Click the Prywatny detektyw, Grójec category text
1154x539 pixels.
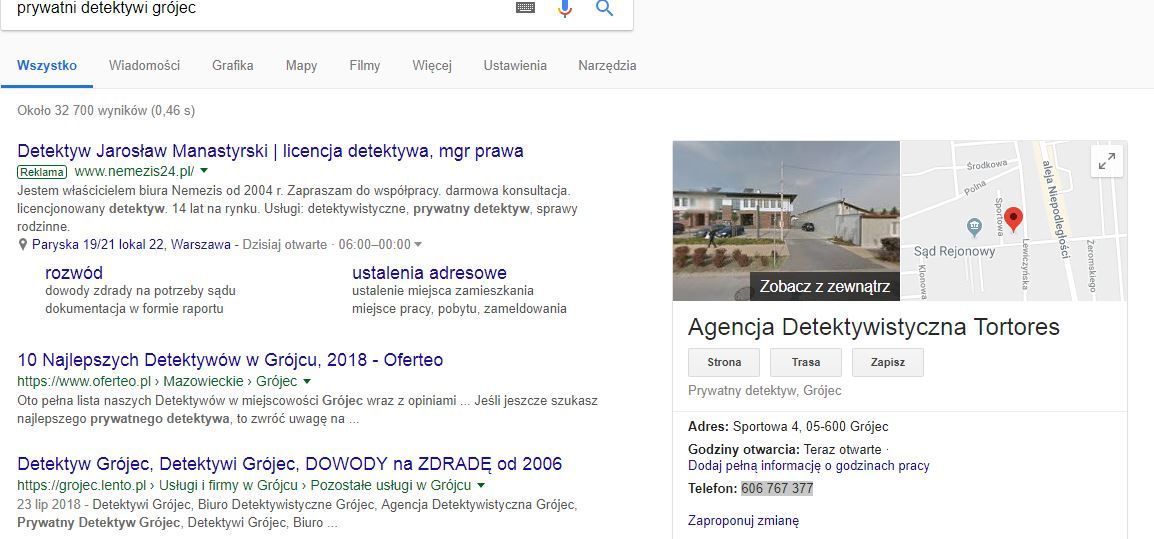coord(765,391)
